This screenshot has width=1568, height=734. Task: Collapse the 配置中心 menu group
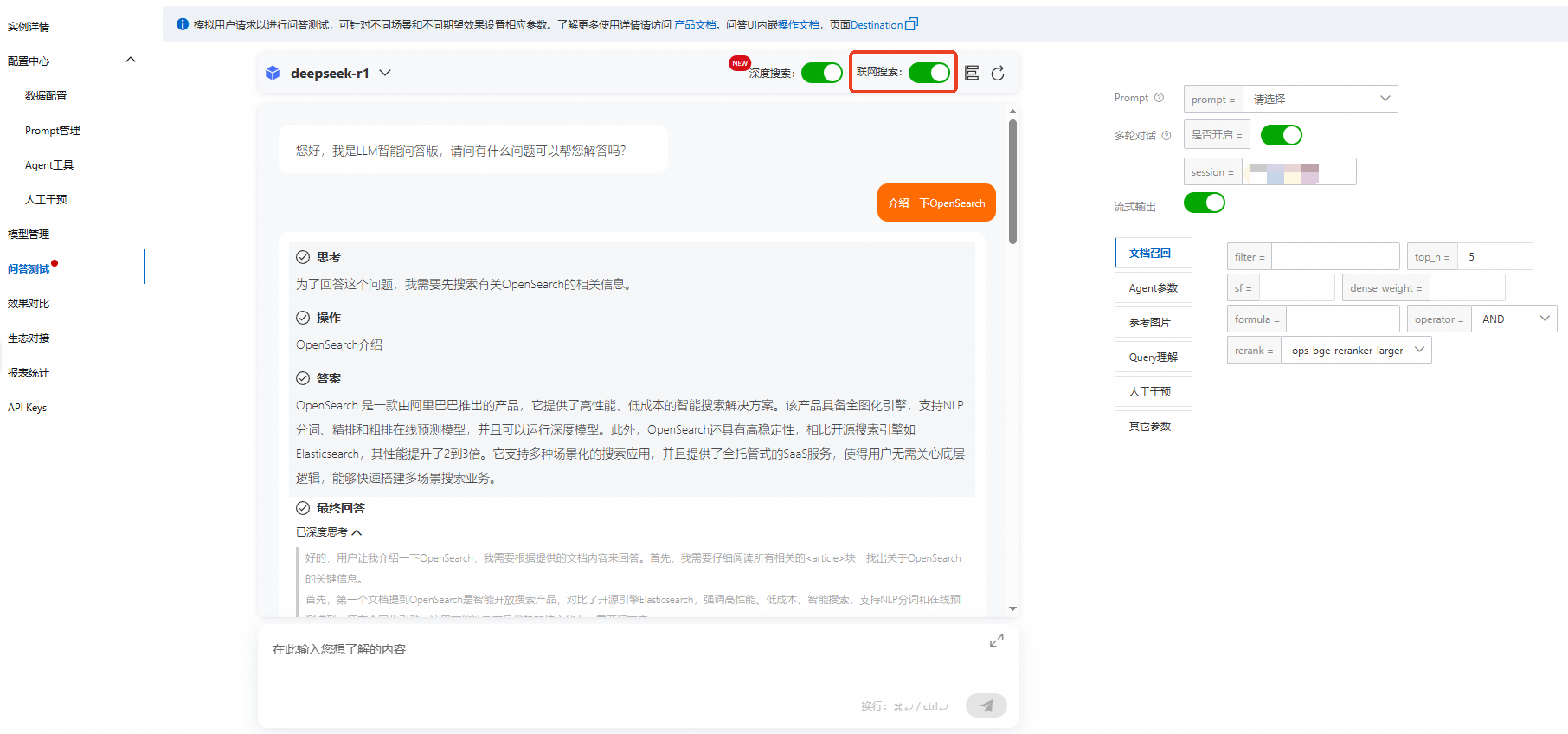[x=131, y=60]
